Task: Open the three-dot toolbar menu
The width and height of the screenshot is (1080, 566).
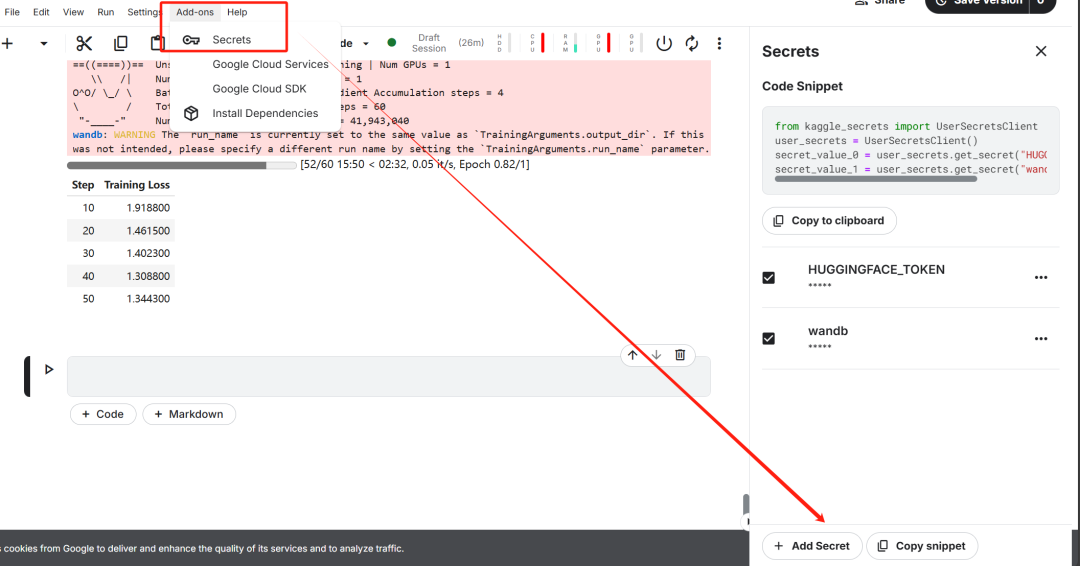Action: 719,43
